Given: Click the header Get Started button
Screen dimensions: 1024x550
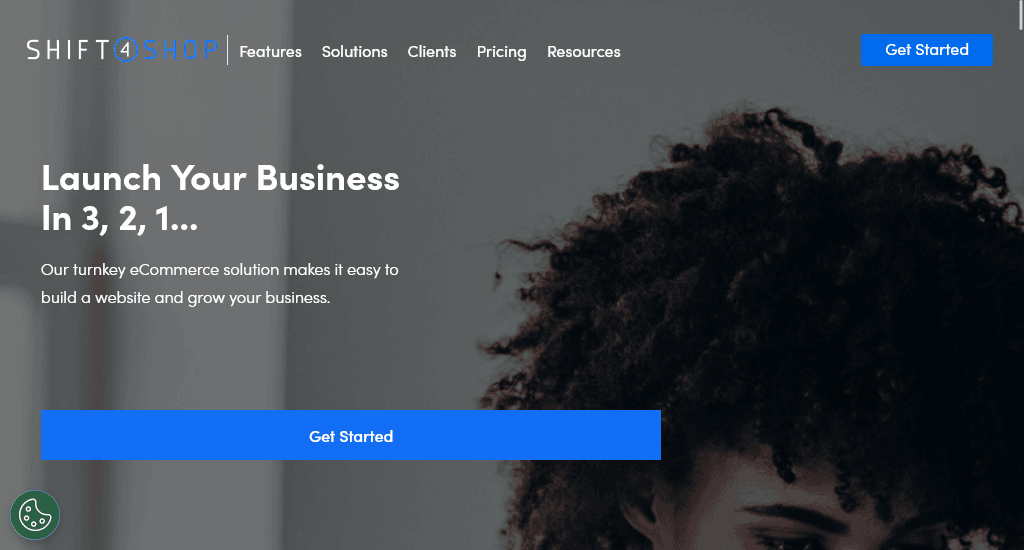Looking at the screenshot, I should [x=927, y=50].
